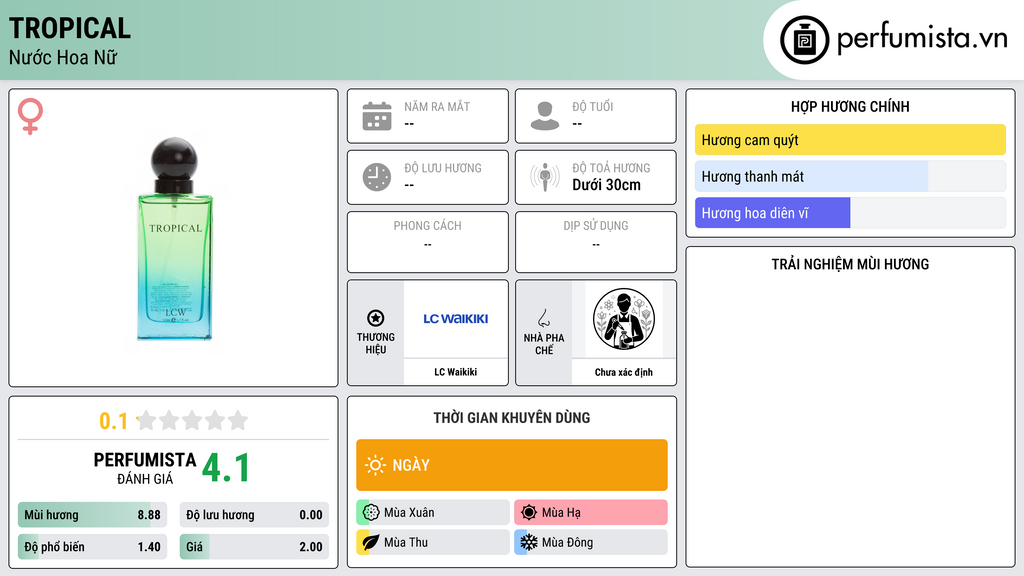Screen dimensions: 1024x576
Task: Click the Chưa xác định perfumer illustration
Action: (x=624, y=319)
